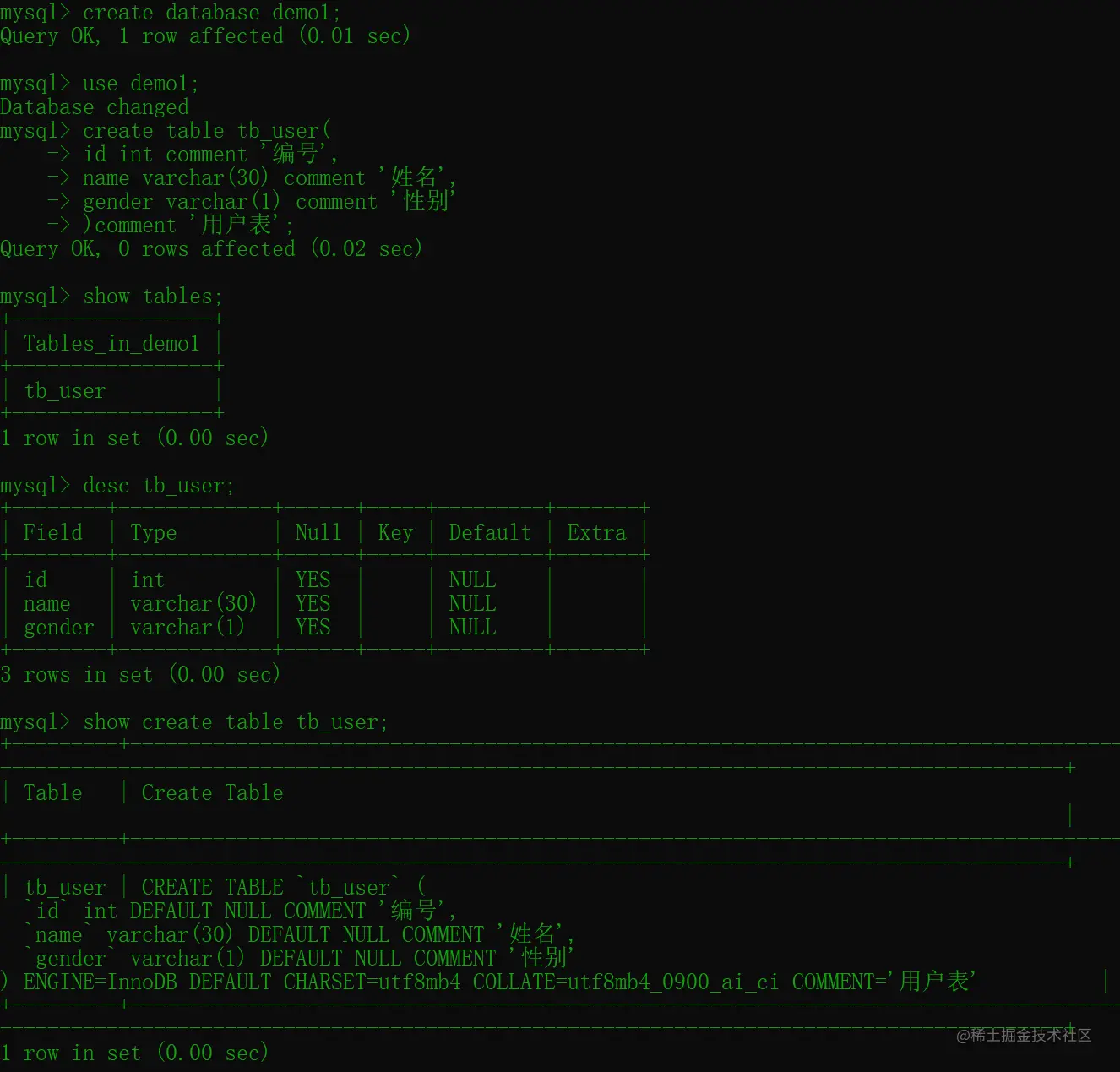Click the 'Create Table' column header
This screenshot has height=1072, width=1120.
[x=212, y=793]
